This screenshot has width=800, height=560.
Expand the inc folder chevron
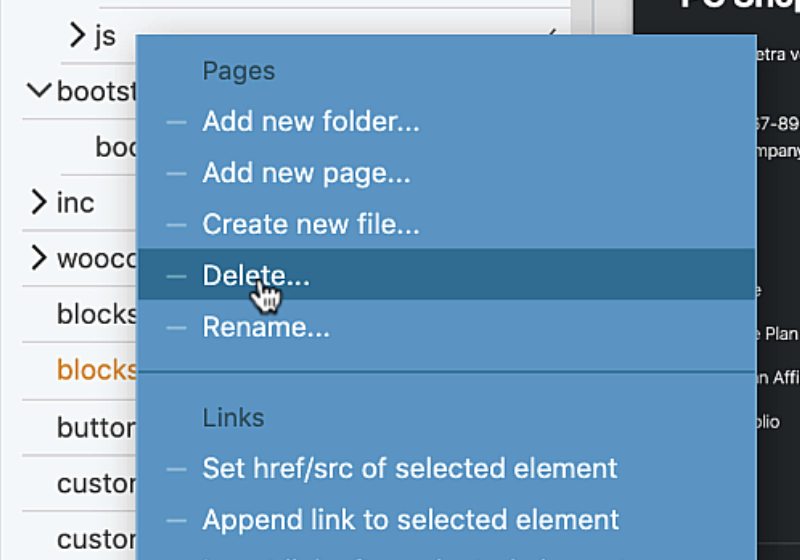coord(39,202)
